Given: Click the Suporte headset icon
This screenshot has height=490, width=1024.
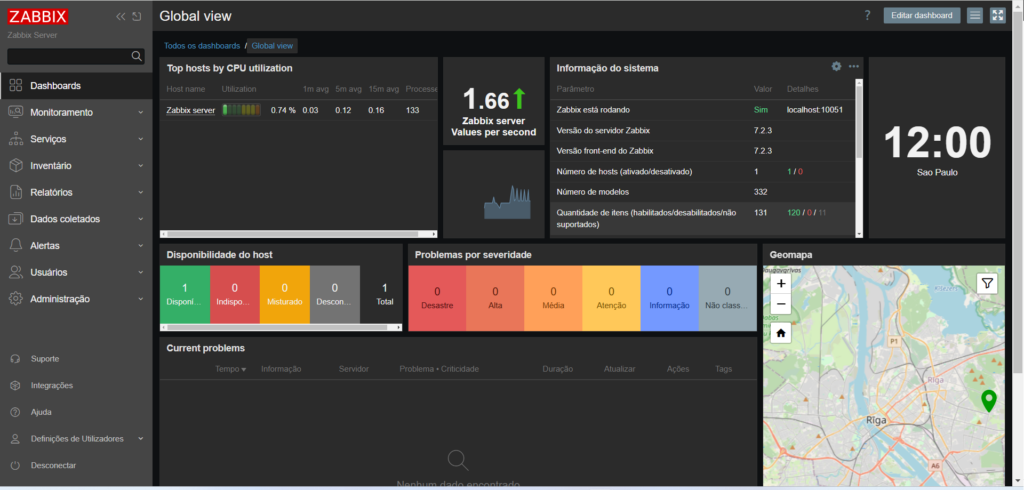Looking at the screenshot, I should point(16,359).
